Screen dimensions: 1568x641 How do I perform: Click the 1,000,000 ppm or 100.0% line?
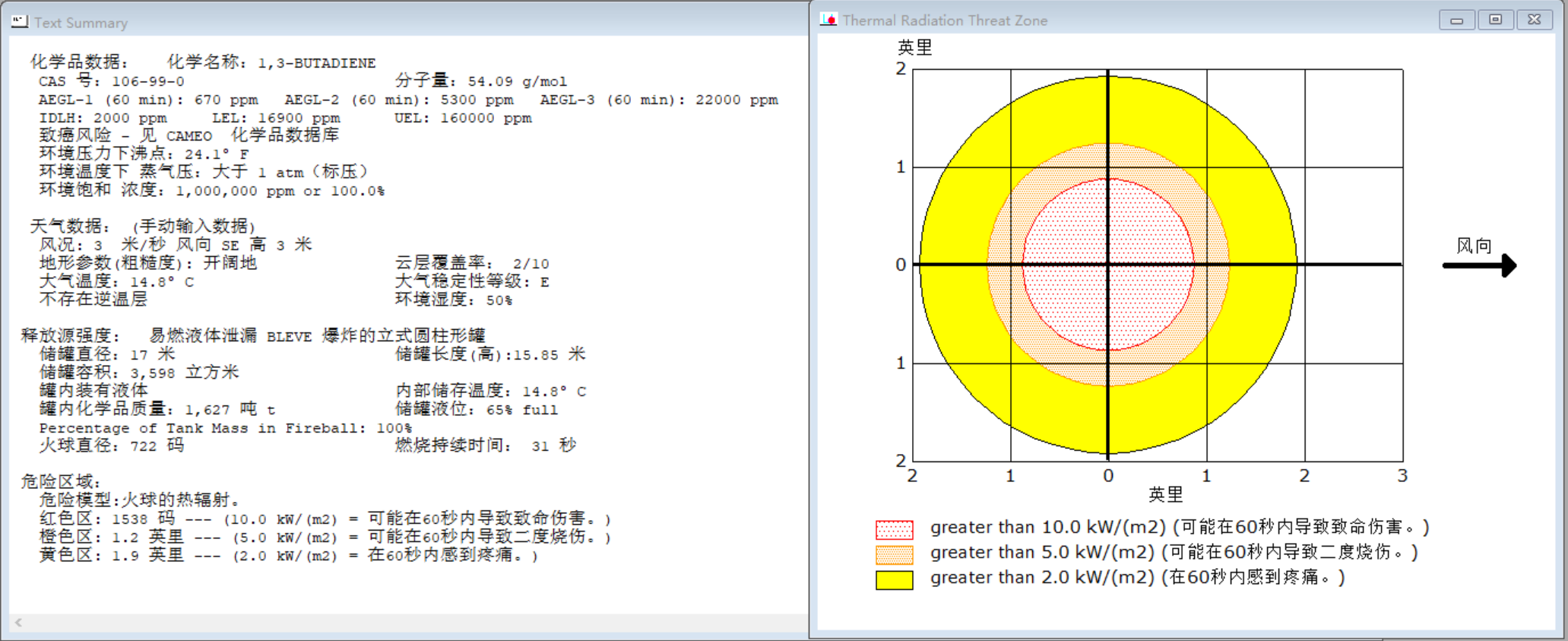click(212, 190)
